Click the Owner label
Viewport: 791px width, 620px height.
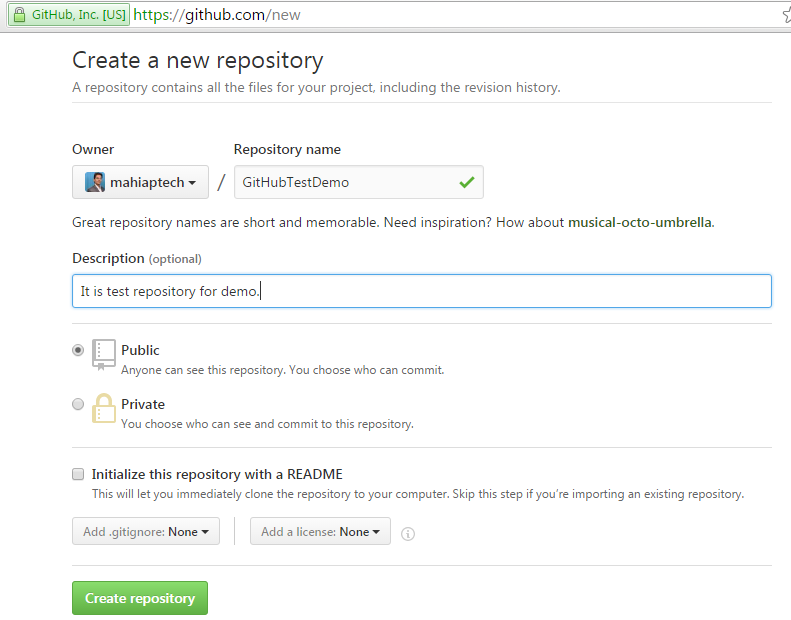tap(93, 149)
